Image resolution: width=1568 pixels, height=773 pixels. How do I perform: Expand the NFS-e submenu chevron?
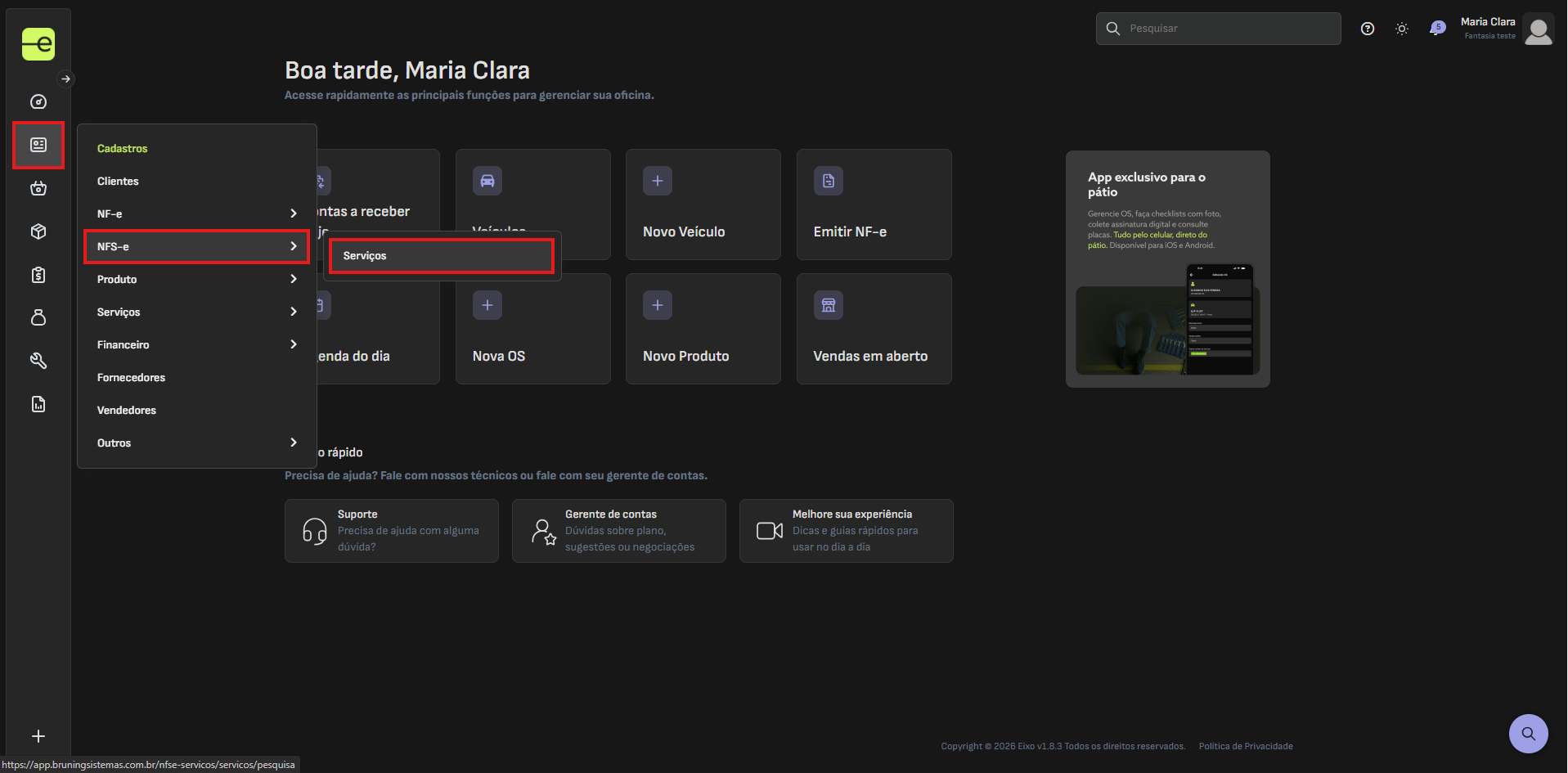coord(294,246)
